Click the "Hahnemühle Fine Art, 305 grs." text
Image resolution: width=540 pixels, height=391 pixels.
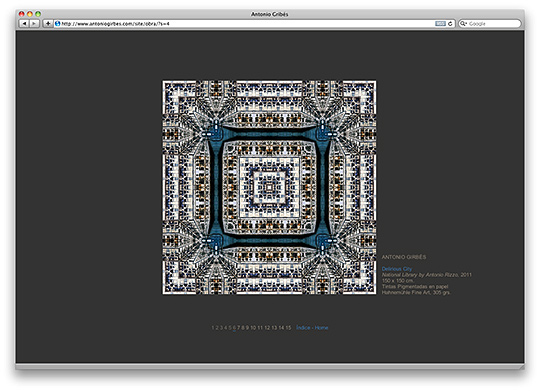[416, 292]
